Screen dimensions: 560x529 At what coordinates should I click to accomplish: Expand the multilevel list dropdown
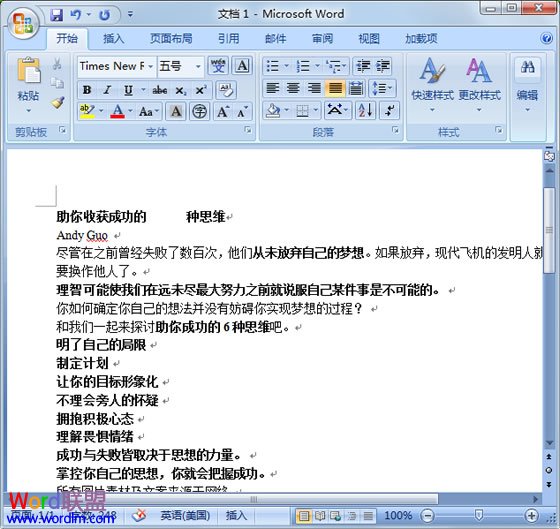point(344,66)
